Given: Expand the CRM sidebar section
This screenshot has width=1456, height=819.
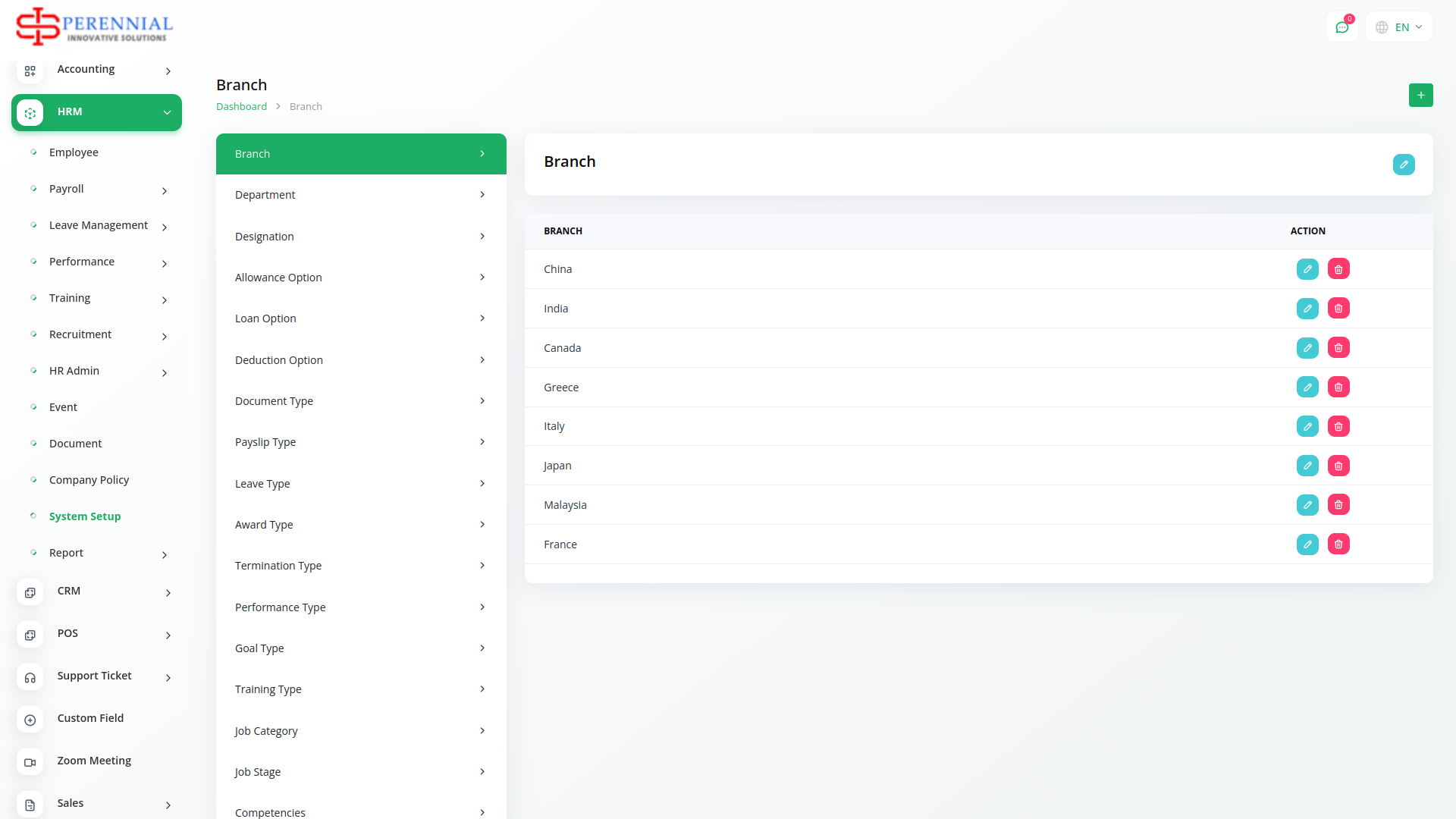Looking at the screenshot, I should [x=95, y=591].
